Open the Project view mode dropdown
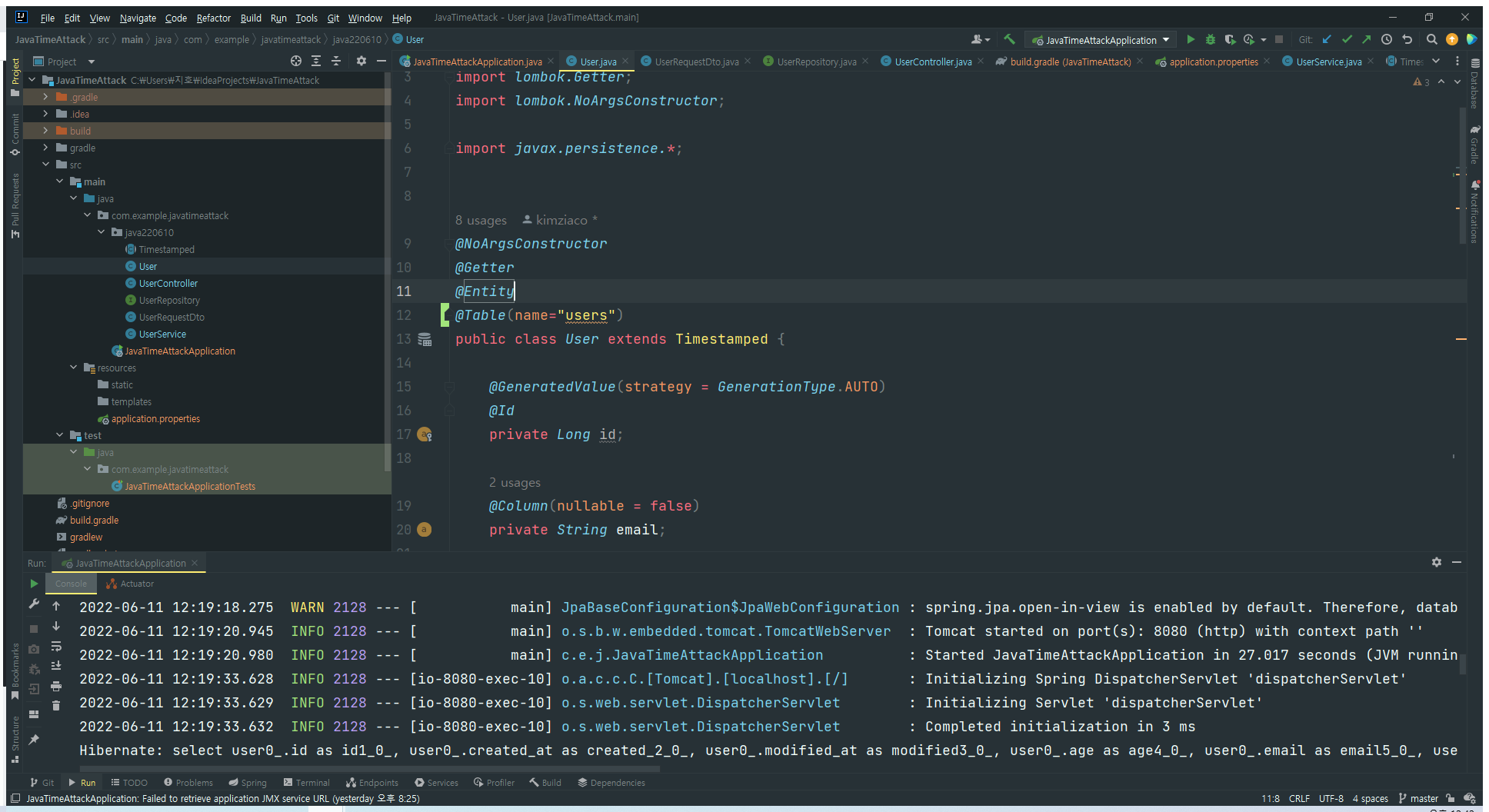The height and width of the screenshot is (812, 1489). point(91,62)
